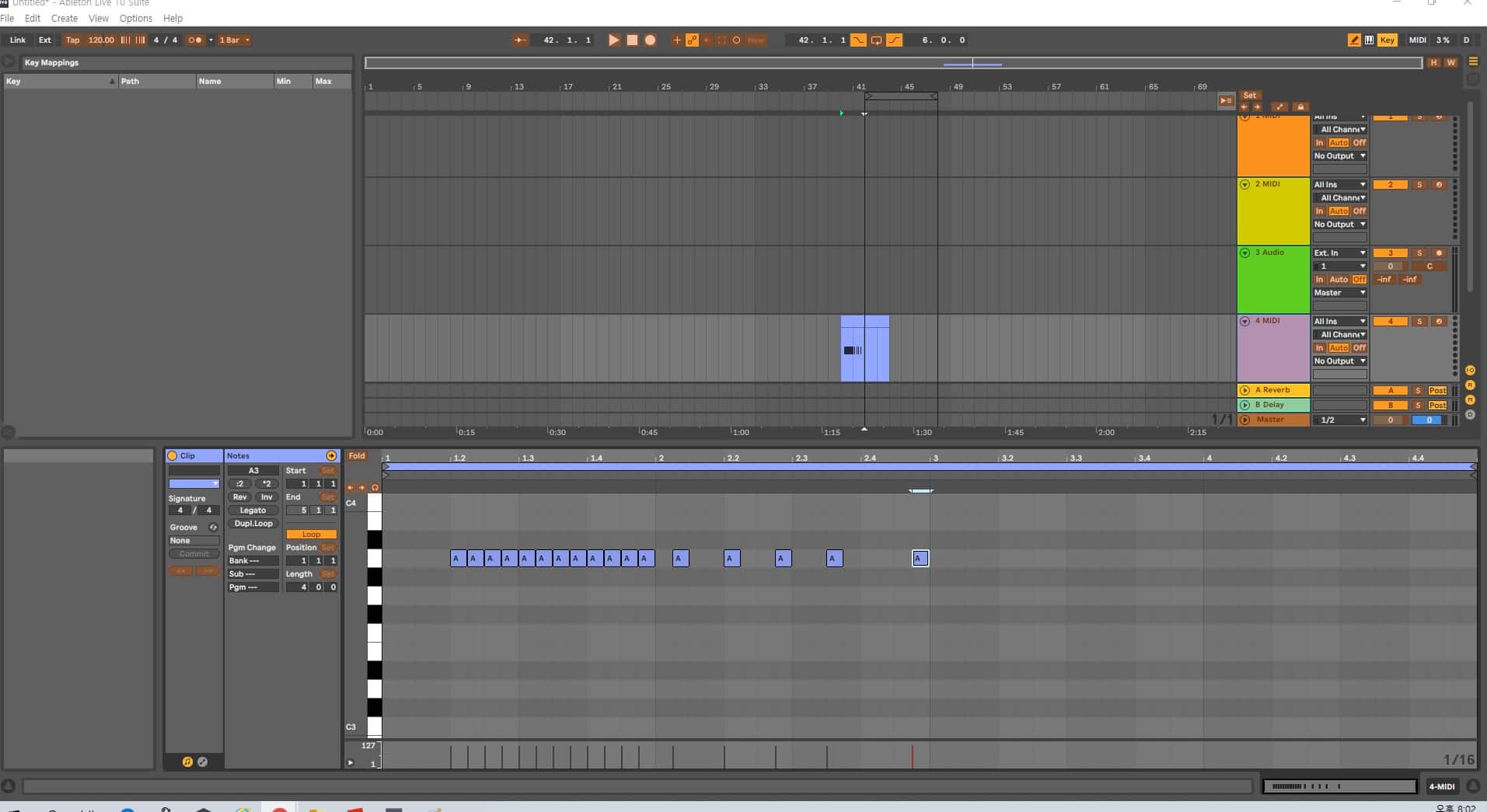Unfold the 2 MIDI track
Viewport: 1487px width, 812px height.
pos(1244,185)
